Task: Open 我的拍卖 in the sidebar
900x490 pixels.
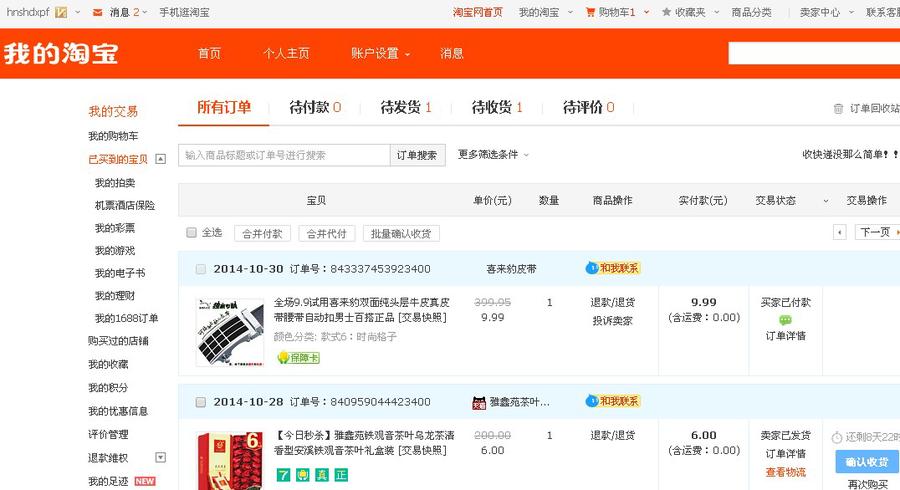Action: [x=115, y=182]
